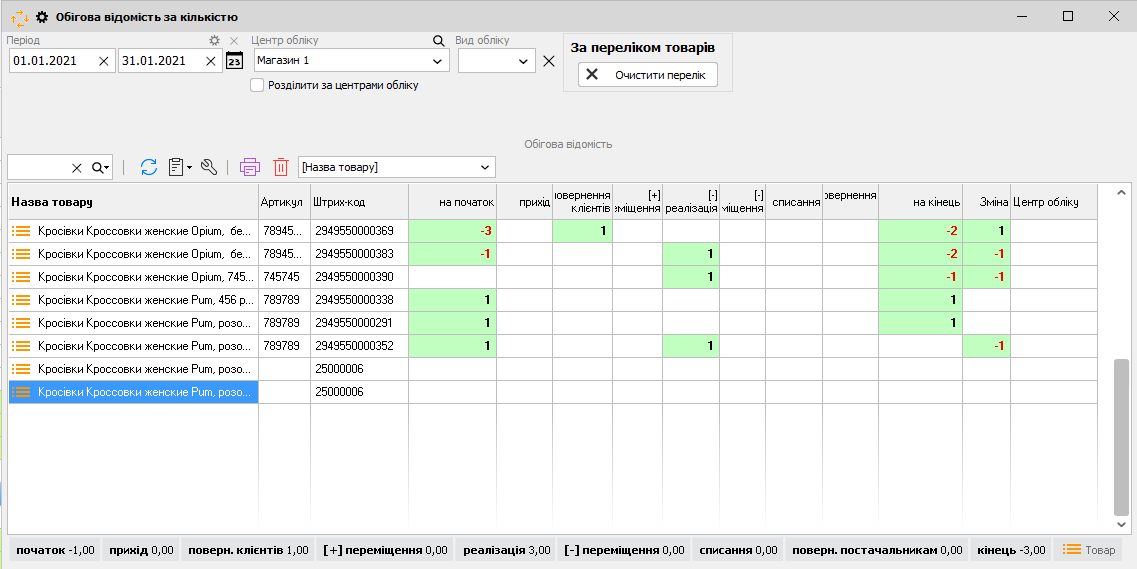Open the Вид обліку dropdown
Viewport: 1137px width, 569px height.
(524, 61)
